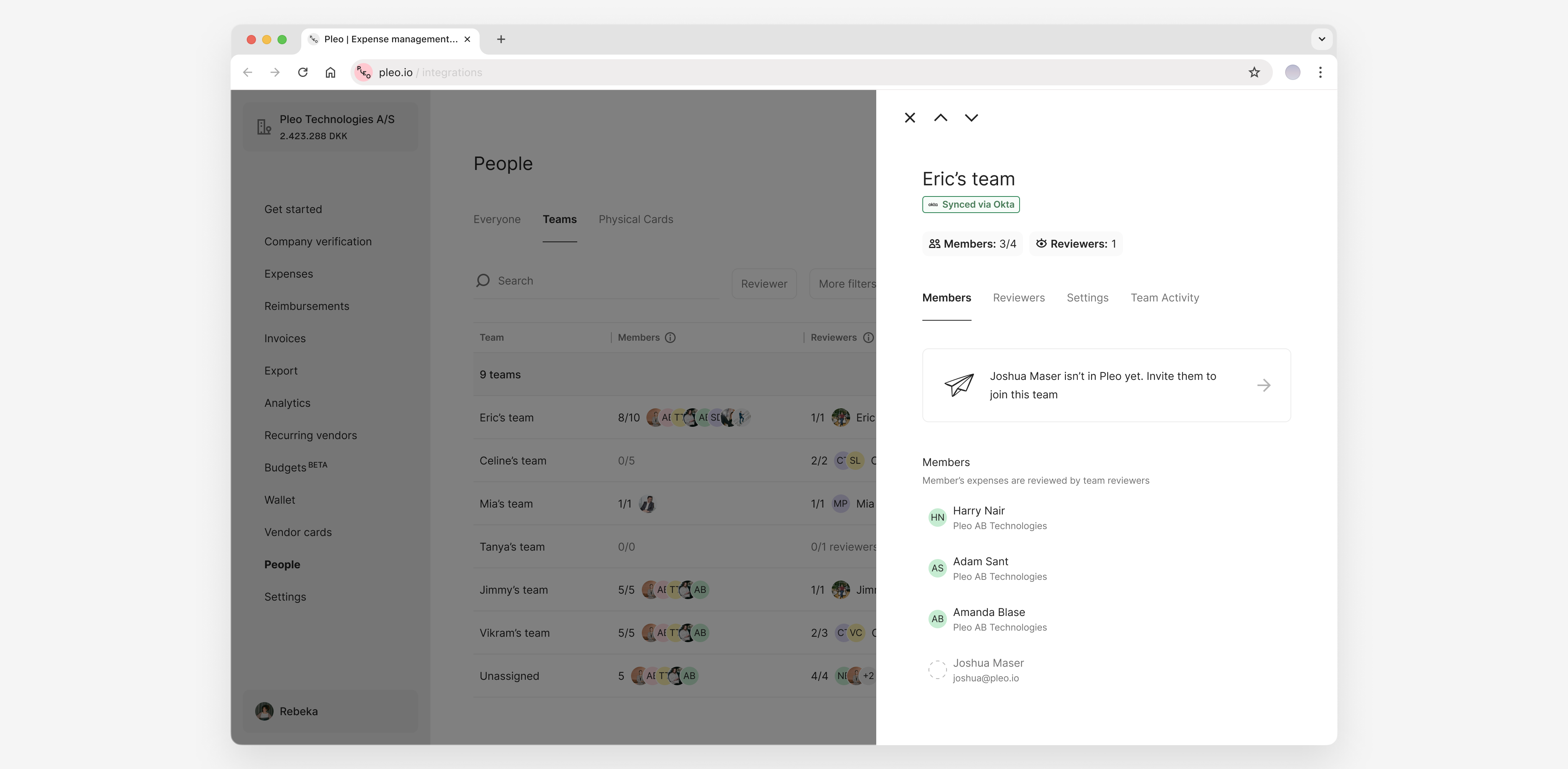Open Vendor cards in the sidebar
The height and width of the screenshot is (769, 1568).
coord(298,532)
